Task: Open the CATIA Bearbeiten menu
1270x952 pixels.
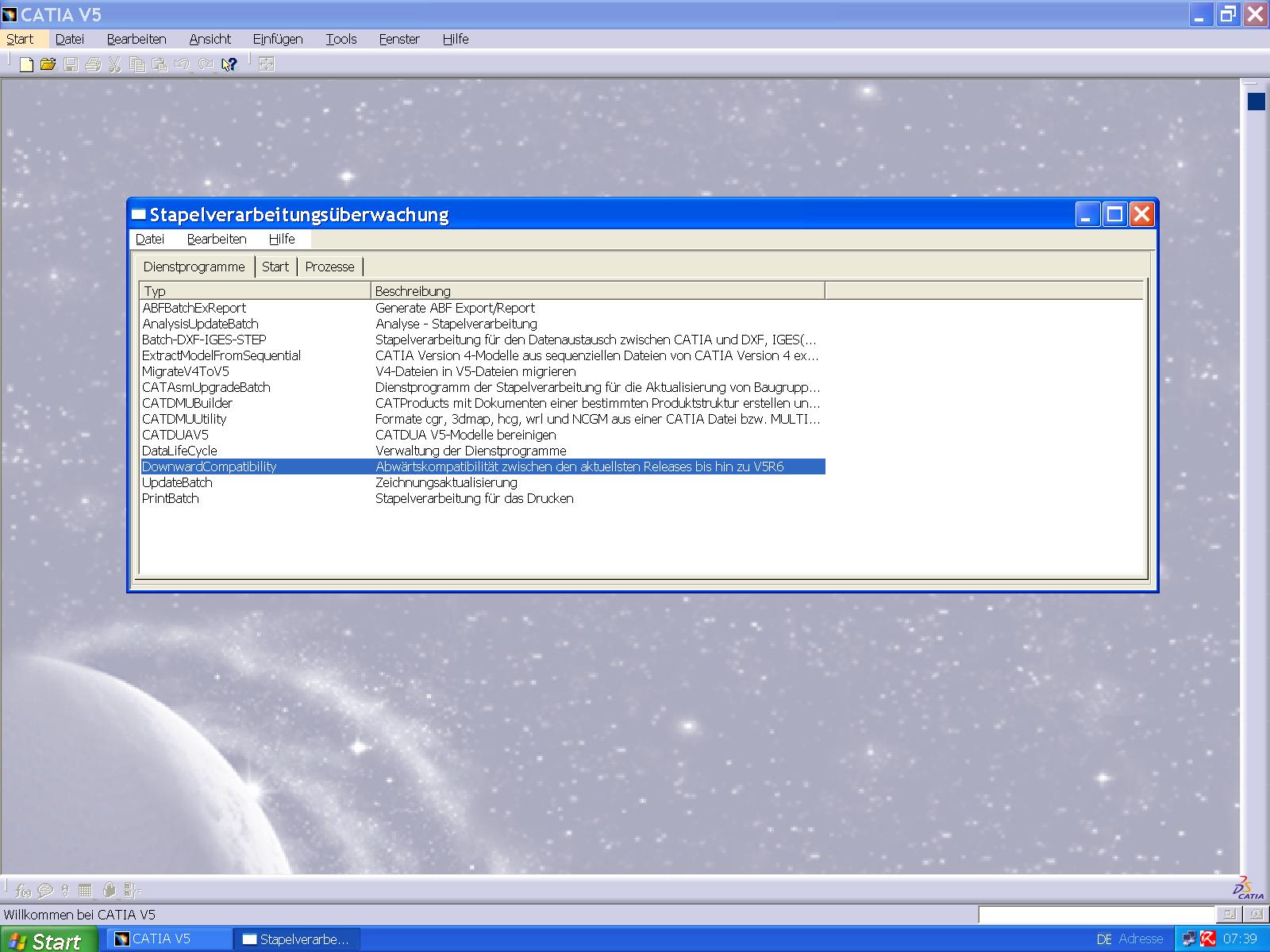Action: click(x=137, y=39)
